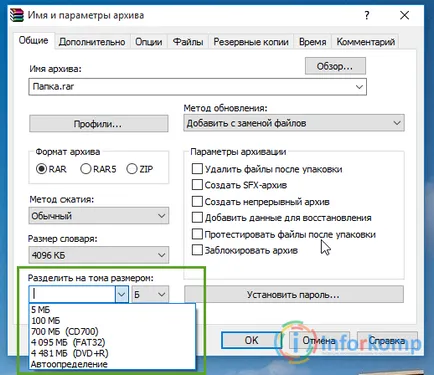
Task: Check Заблокировать архив option
Action: pyautogui.click(x=197, y=250)
